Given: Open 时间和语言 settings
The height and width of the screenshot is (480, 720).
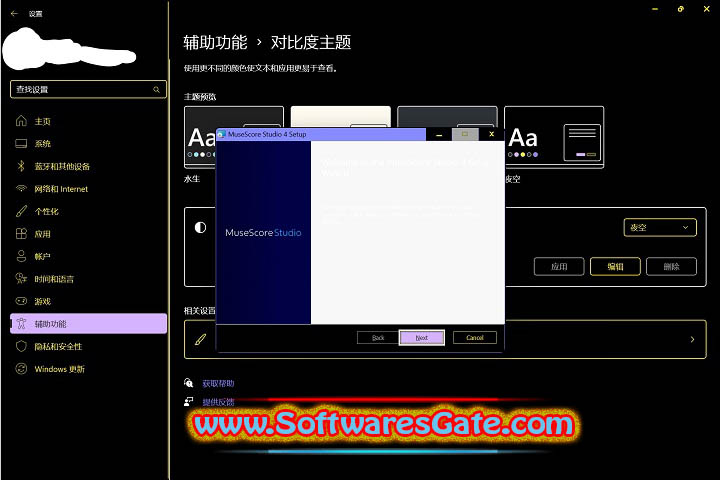Looking at the screenshot, I should (x=88, y=278).
